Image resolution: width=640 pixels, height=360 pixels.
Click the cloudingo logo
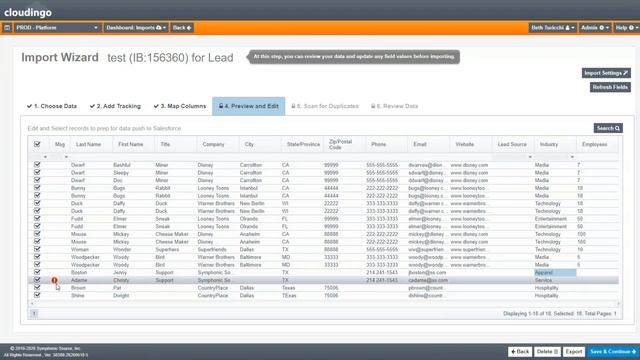[x=28, y=12]
